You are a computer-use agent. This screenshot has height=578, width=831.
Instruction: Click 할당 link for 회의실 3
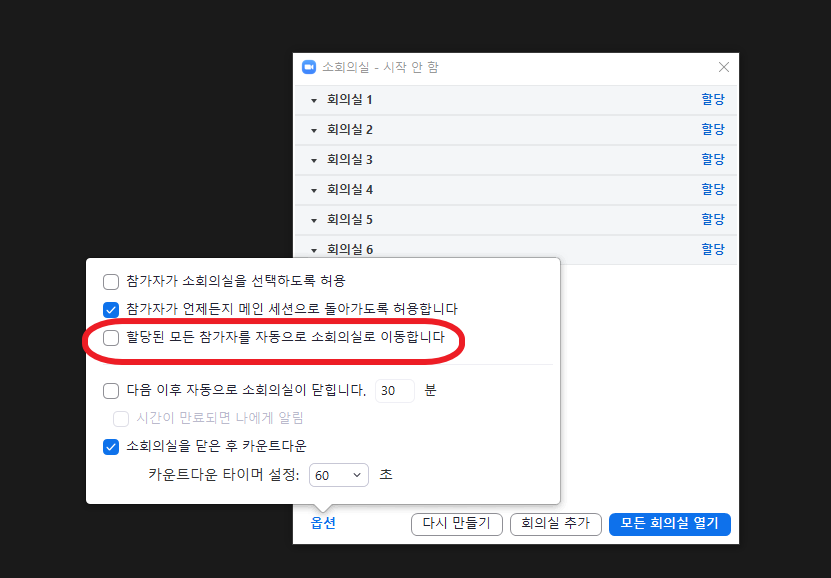(713, 159)
